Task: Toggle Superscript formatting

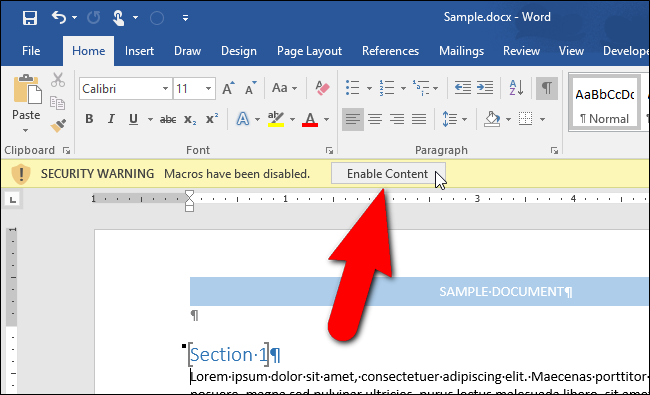Action: [212, 119]
